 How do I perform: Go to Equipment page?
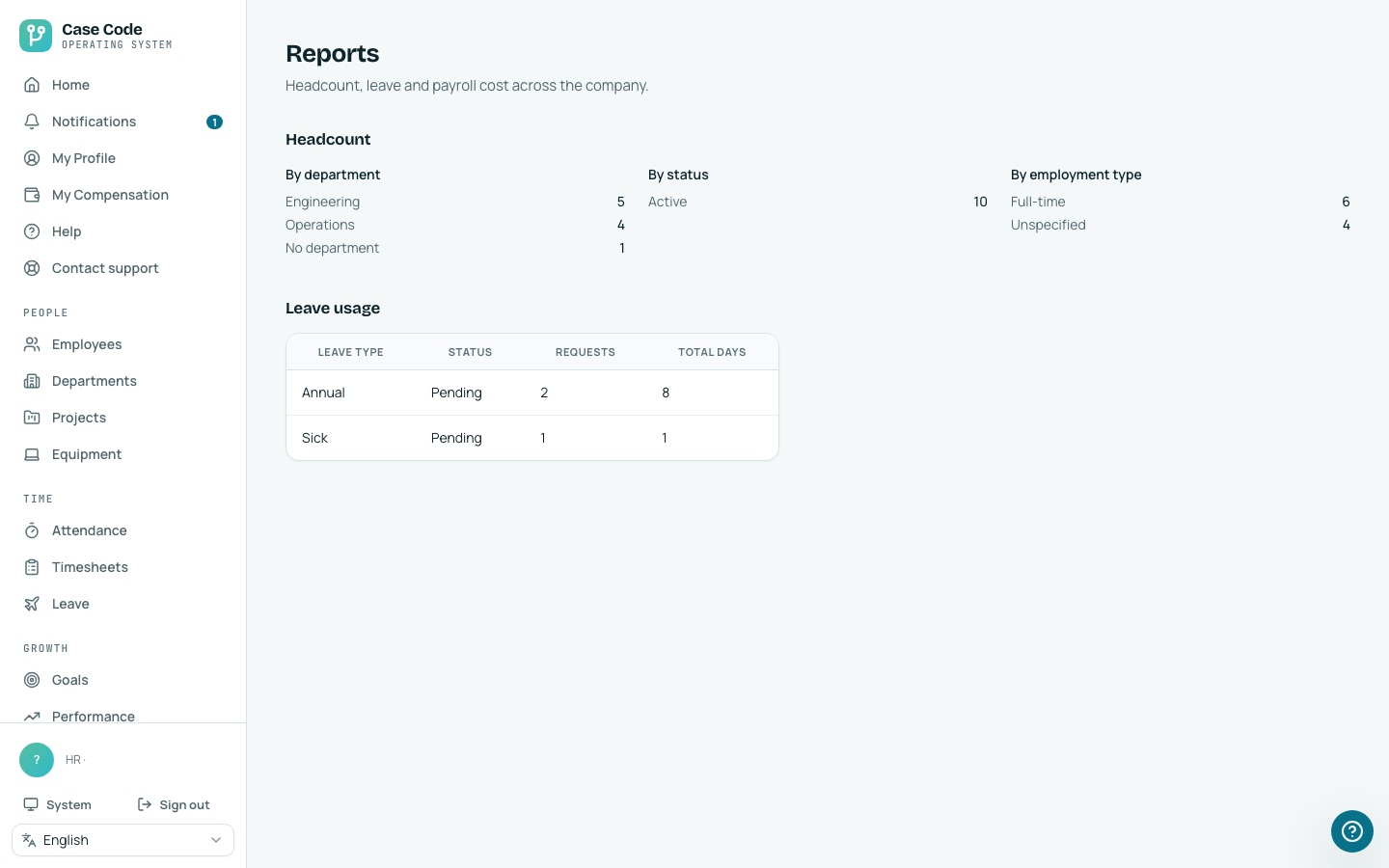[123, 454]
